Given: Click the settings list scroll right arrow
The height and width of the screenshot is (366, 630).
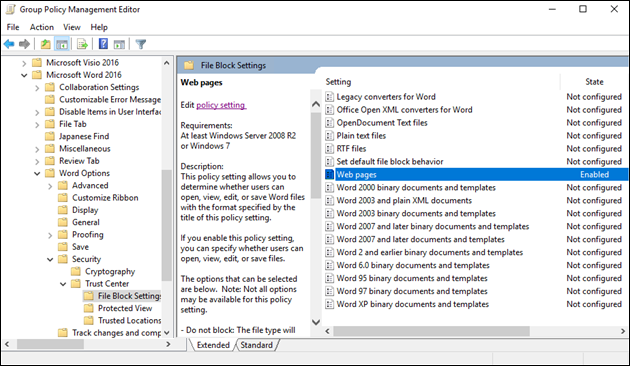Looking at the screenshot, I should click(623, 331).
